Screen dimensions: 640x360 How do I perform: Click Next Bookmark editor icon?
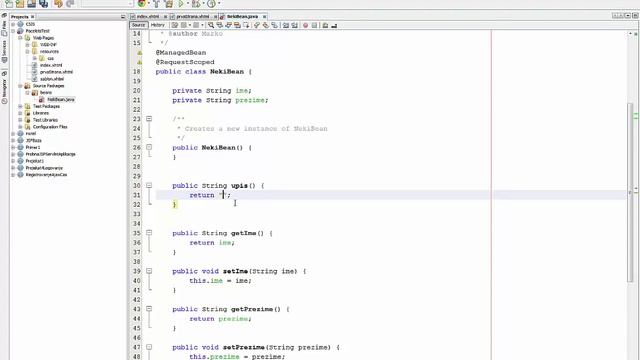(x=266, y=25)
